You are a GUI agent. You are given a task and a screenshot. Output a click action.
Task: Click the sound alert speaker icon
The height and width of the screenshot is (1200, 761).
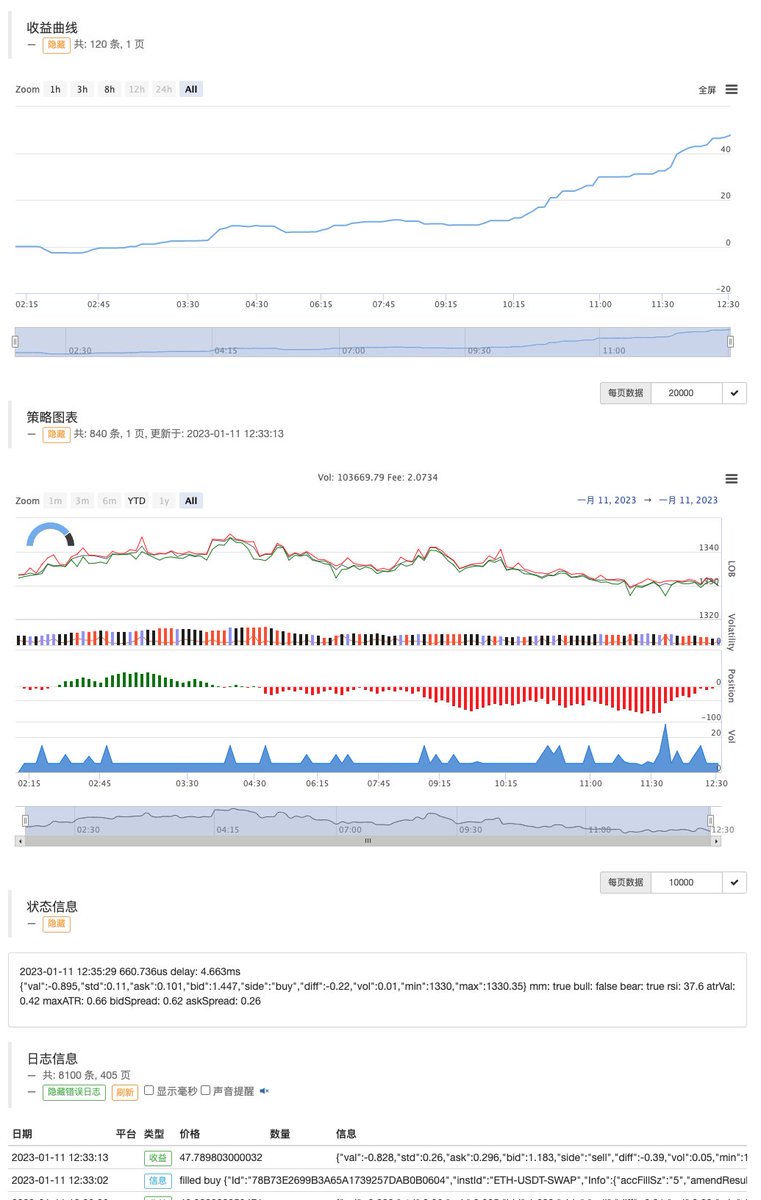[264, 1091]
